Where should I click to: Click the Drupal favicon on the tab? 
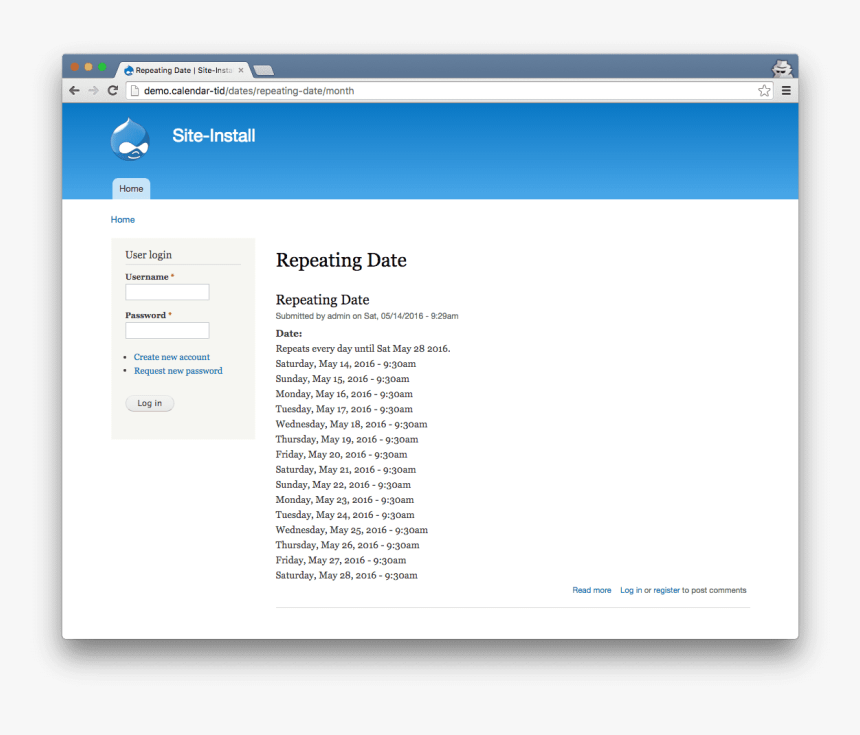pos(129,70)
